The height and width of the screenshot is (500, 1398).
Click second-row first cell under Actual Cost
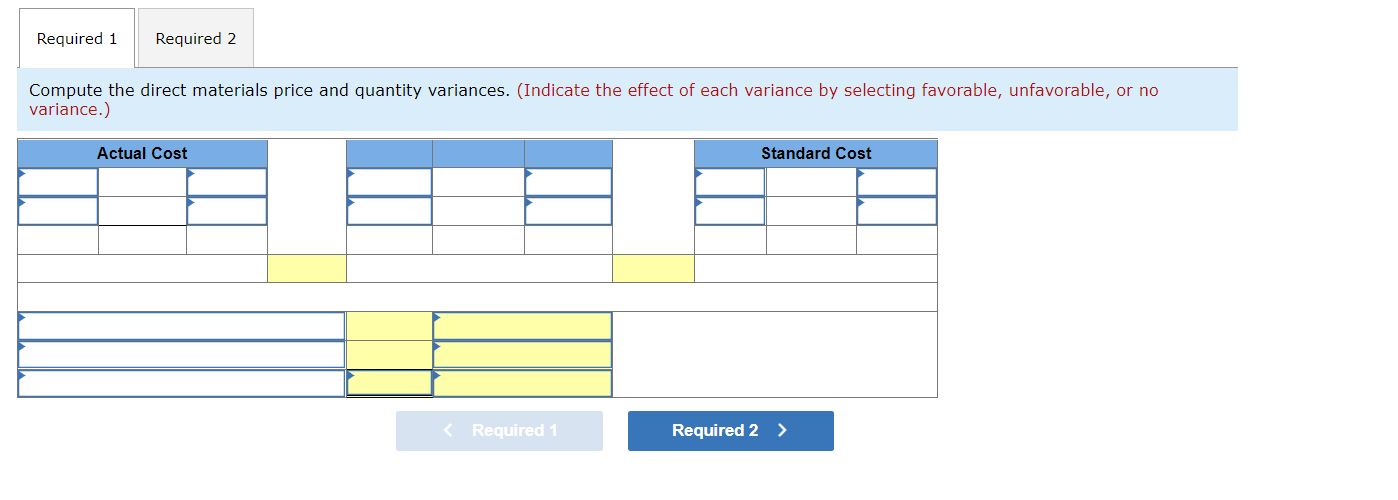click(x=58, y=211)
